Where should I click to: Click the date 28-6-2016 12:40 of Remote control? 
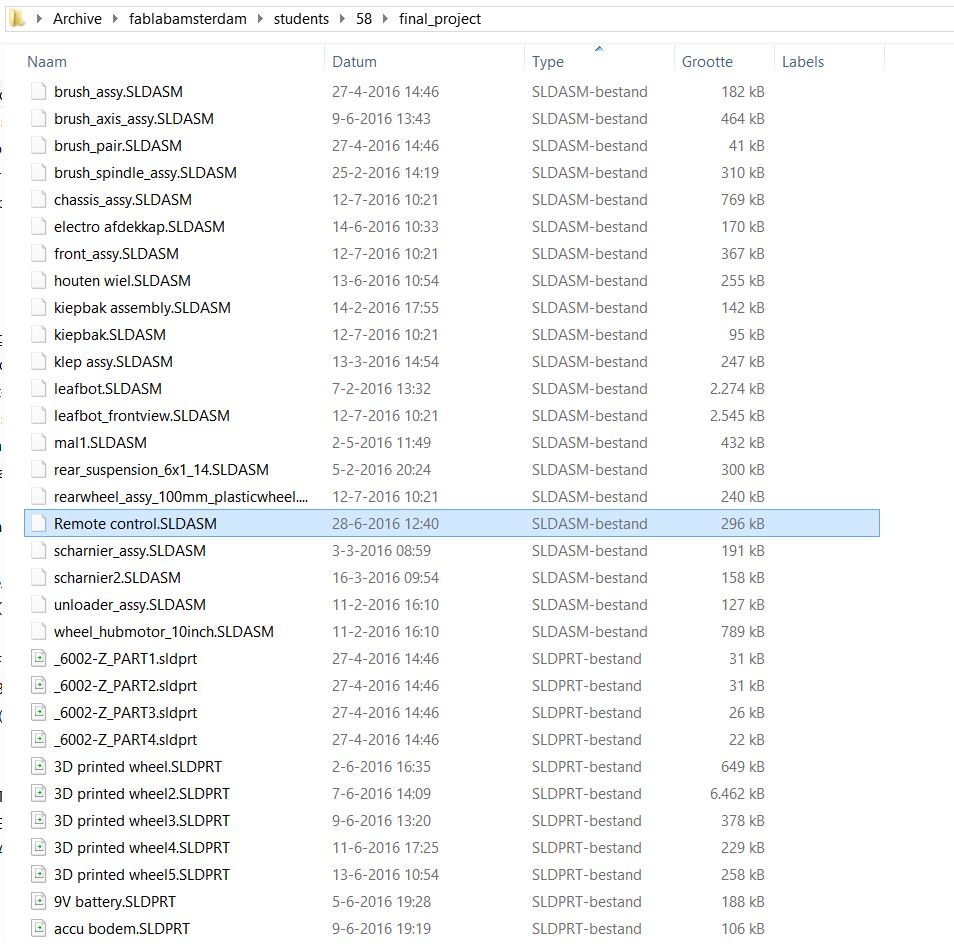coord(385,524)
